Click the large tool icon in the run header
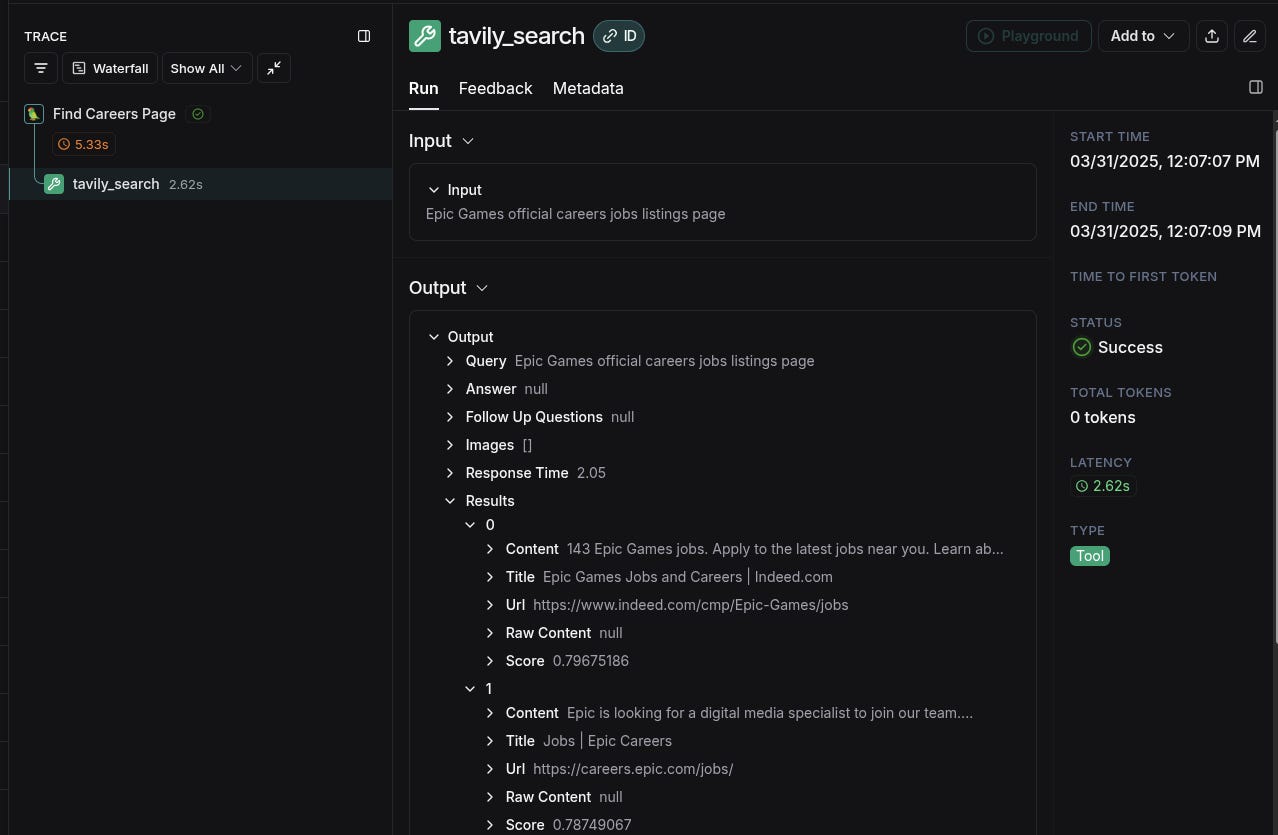The width and height of the screenshot is (1278, 835). click(x=424, y=36)
